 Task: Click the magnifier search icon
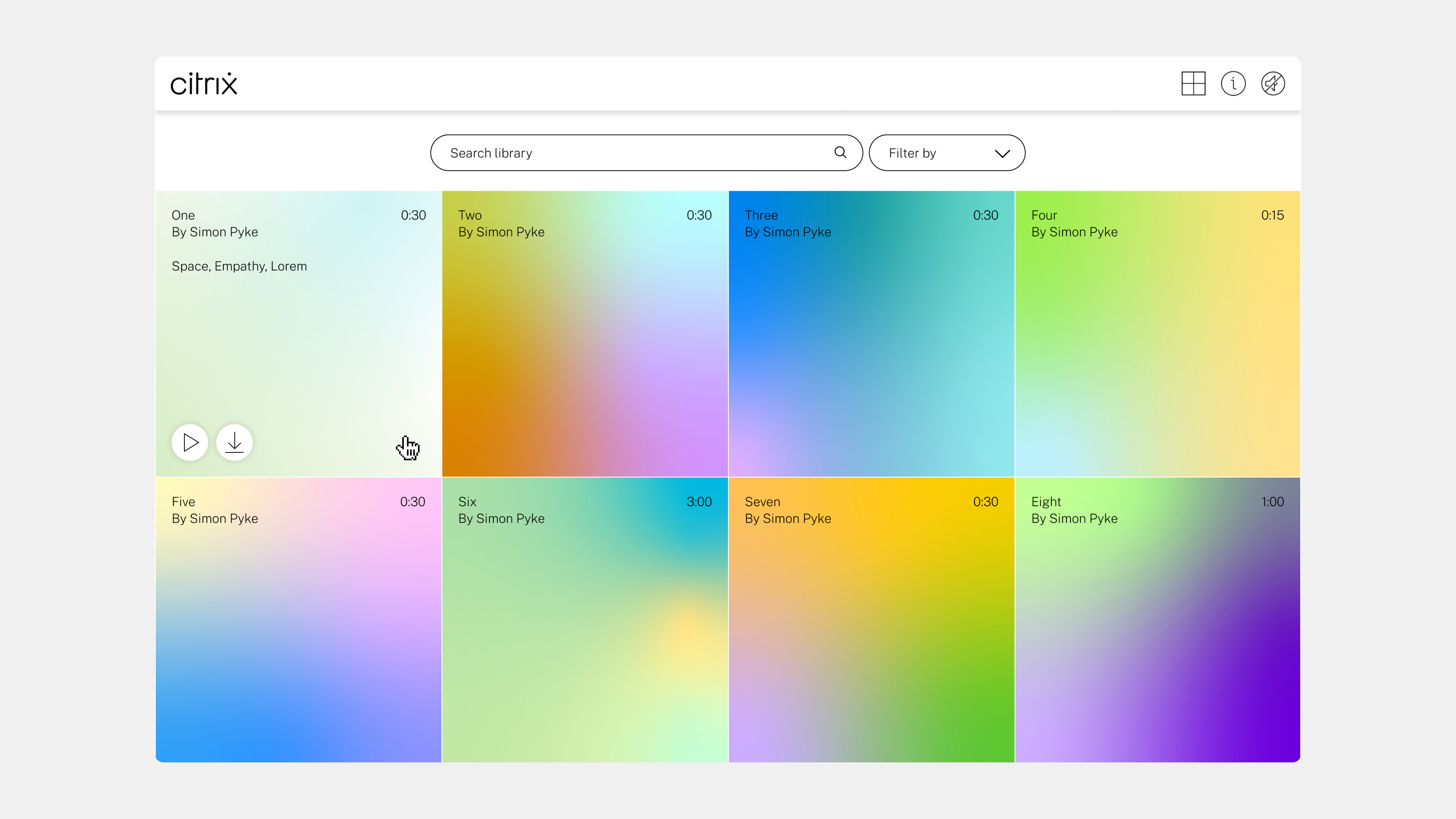[840, 152]
